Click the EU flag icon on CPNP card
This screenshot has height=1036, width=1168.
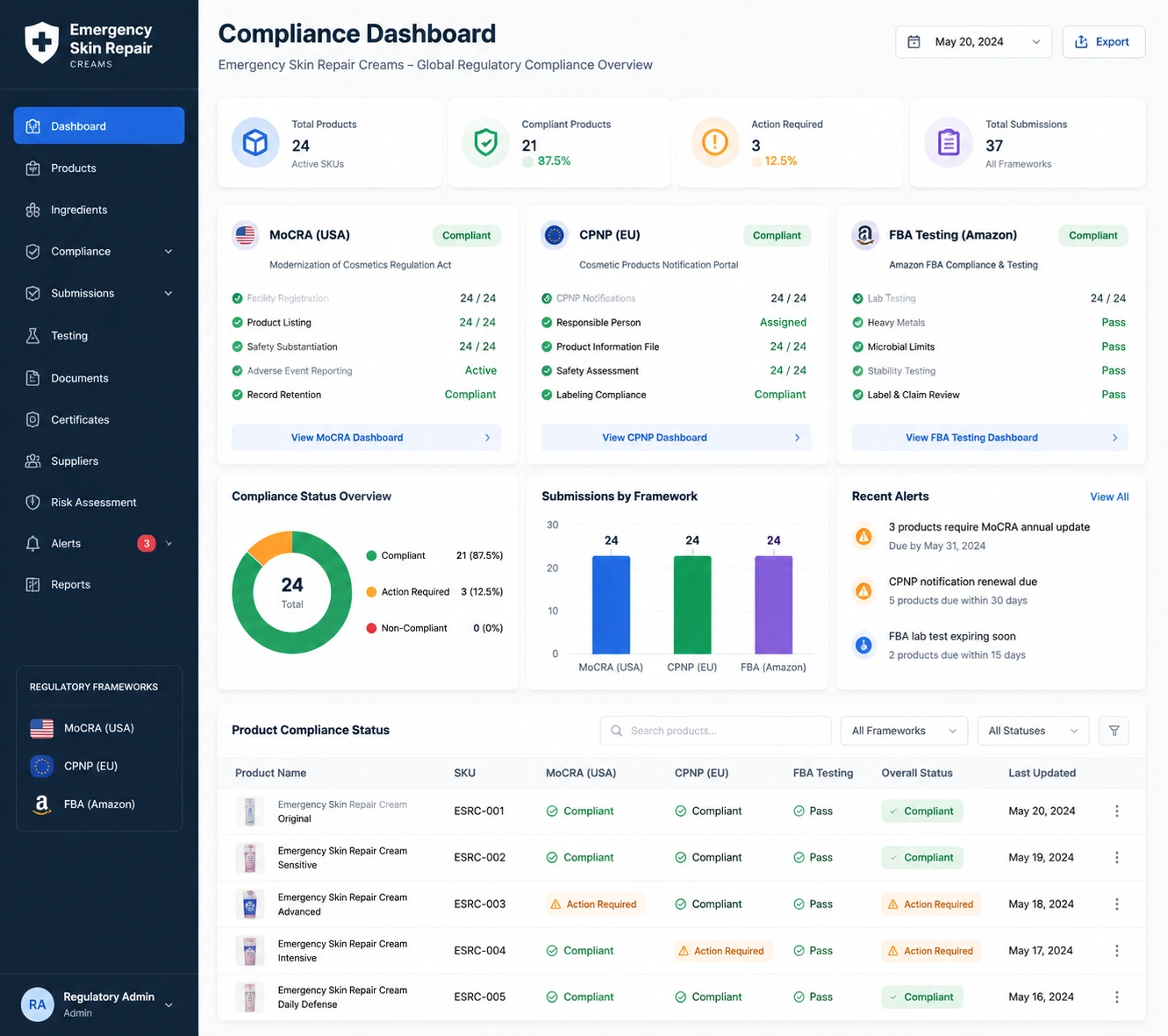coord(555,235)
